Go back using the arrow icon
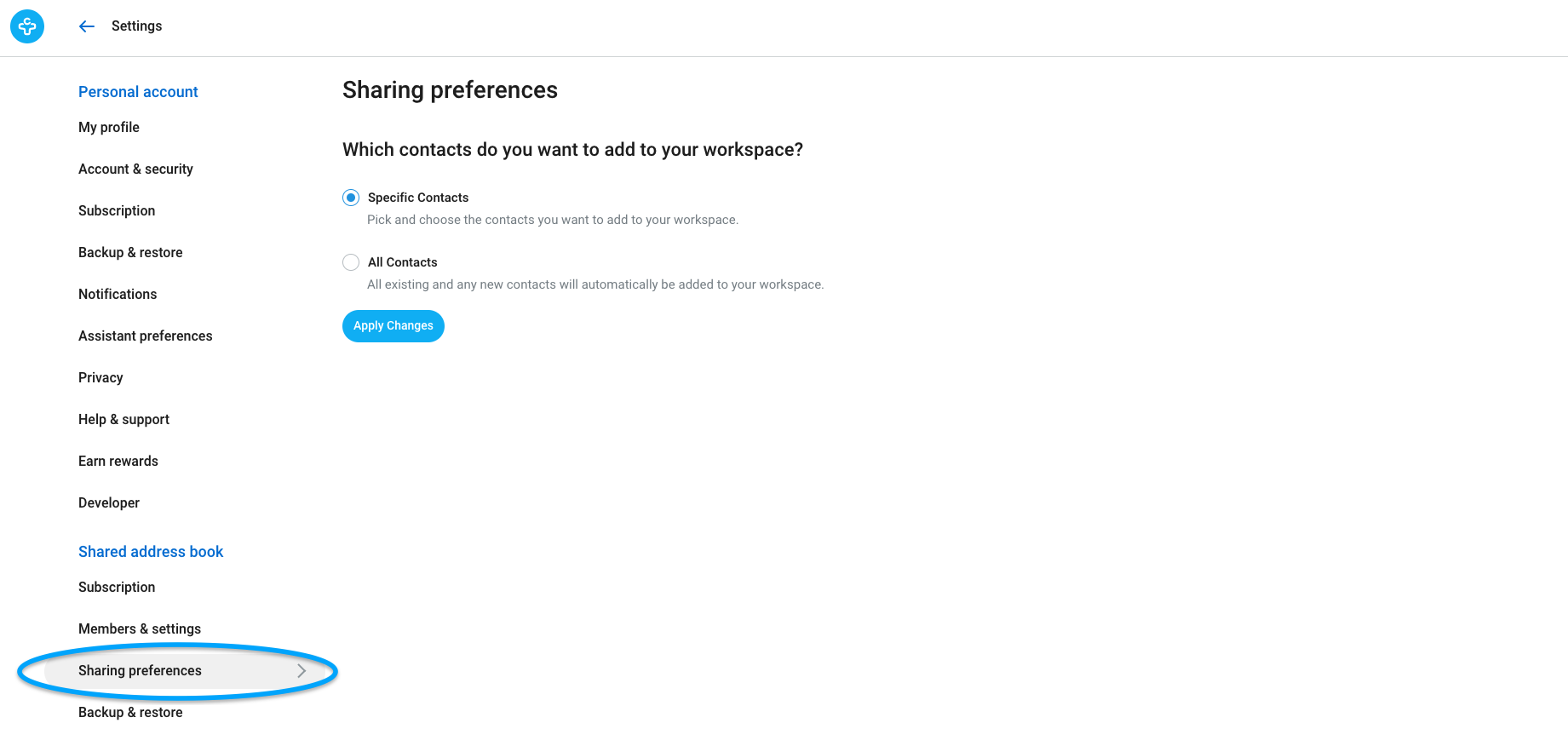The width and height of the screenshot is (1568, 746). click(x=87, y=26)
